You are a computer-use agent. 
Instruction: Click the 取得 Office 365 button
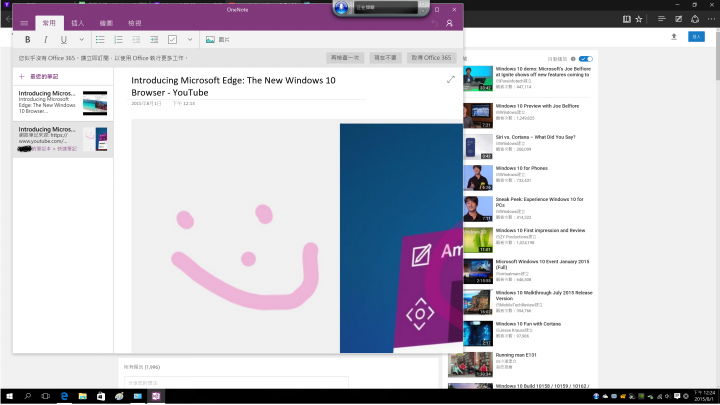[431, 58]
